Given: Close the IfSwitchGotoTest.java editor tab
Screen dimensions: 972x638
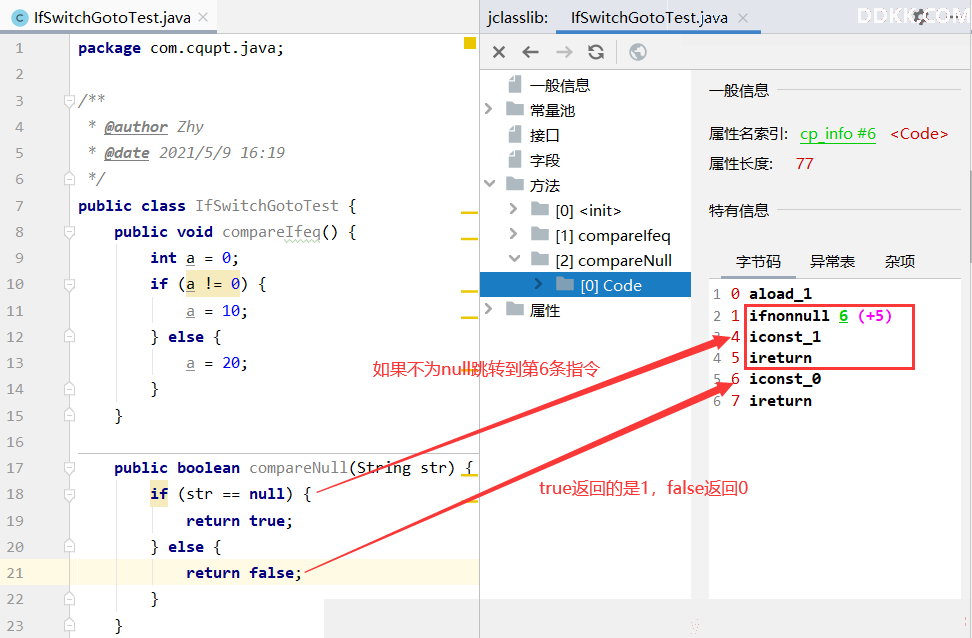Looking at the screenshot, I should point(203,17).
